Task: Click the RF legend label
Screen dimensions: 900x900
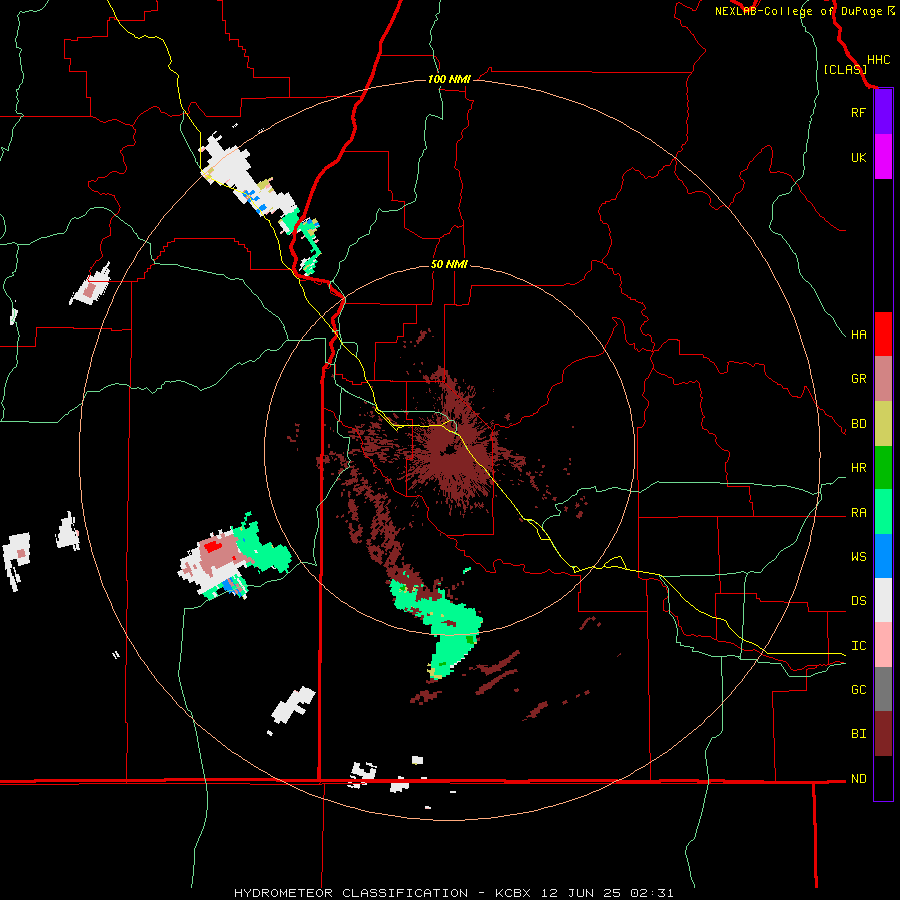Action: 858,112
